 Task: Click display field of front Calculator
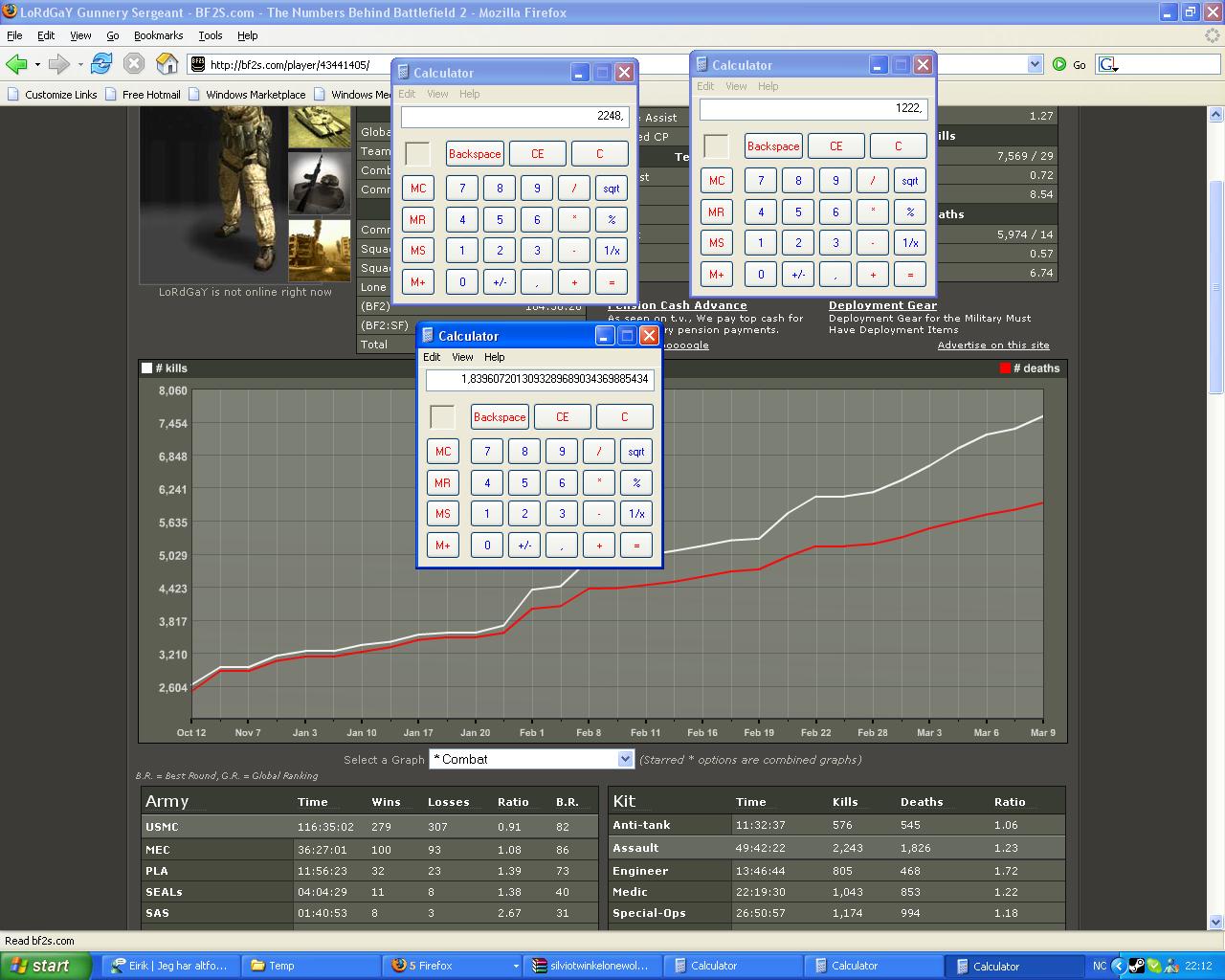coord(540,380)
